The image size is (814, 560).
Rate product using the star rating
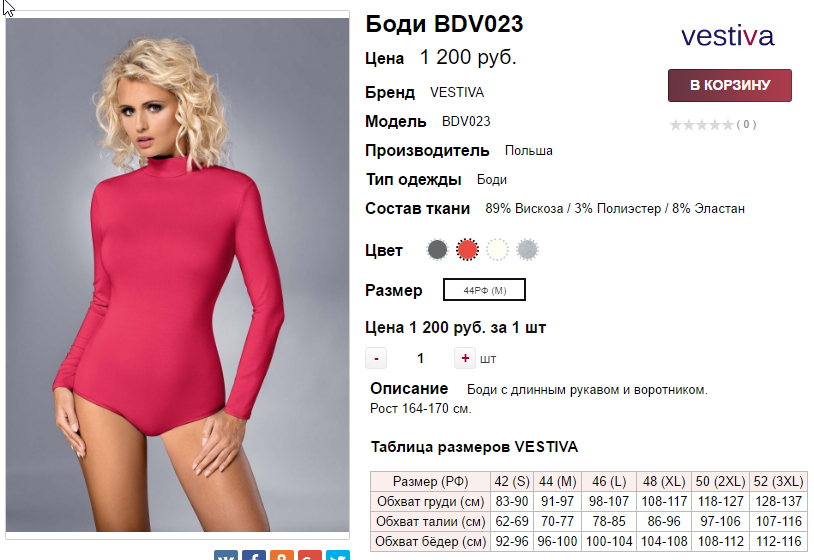pyautogui.click(x=701, y=125)
